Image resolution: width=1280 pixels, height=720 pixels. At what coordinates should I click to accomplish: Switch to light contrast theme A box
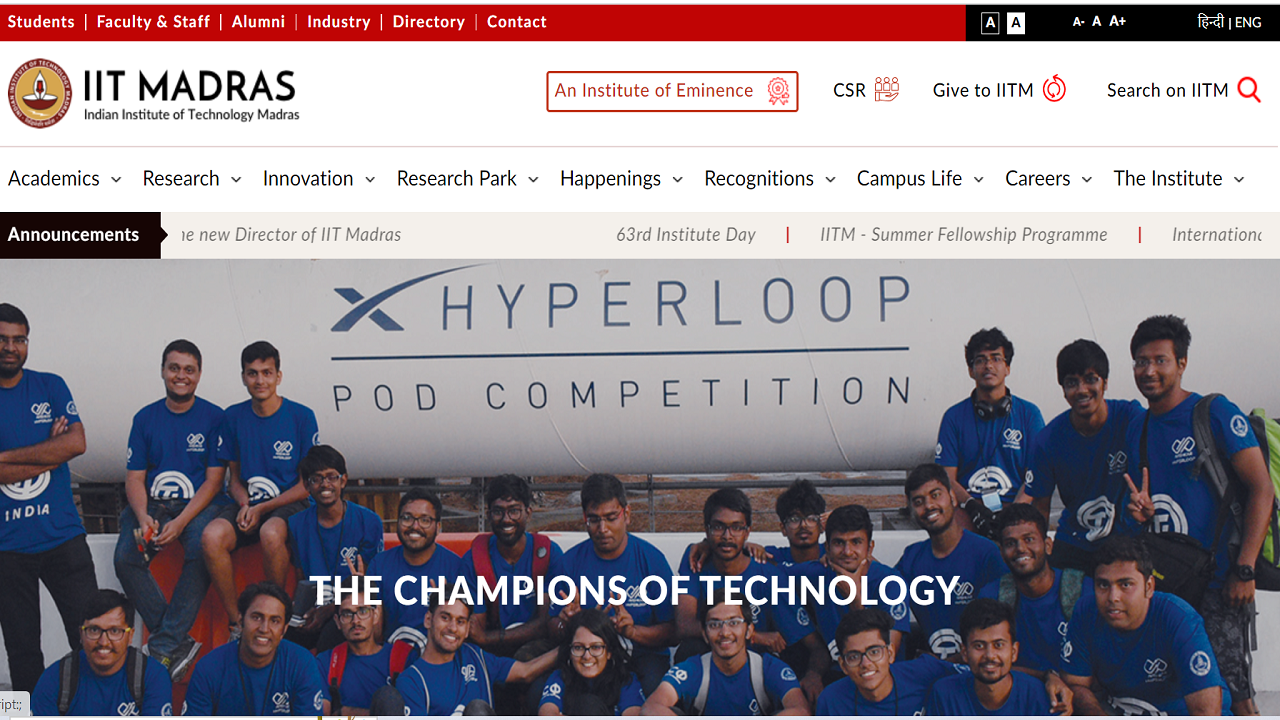tap(1016, 23)
